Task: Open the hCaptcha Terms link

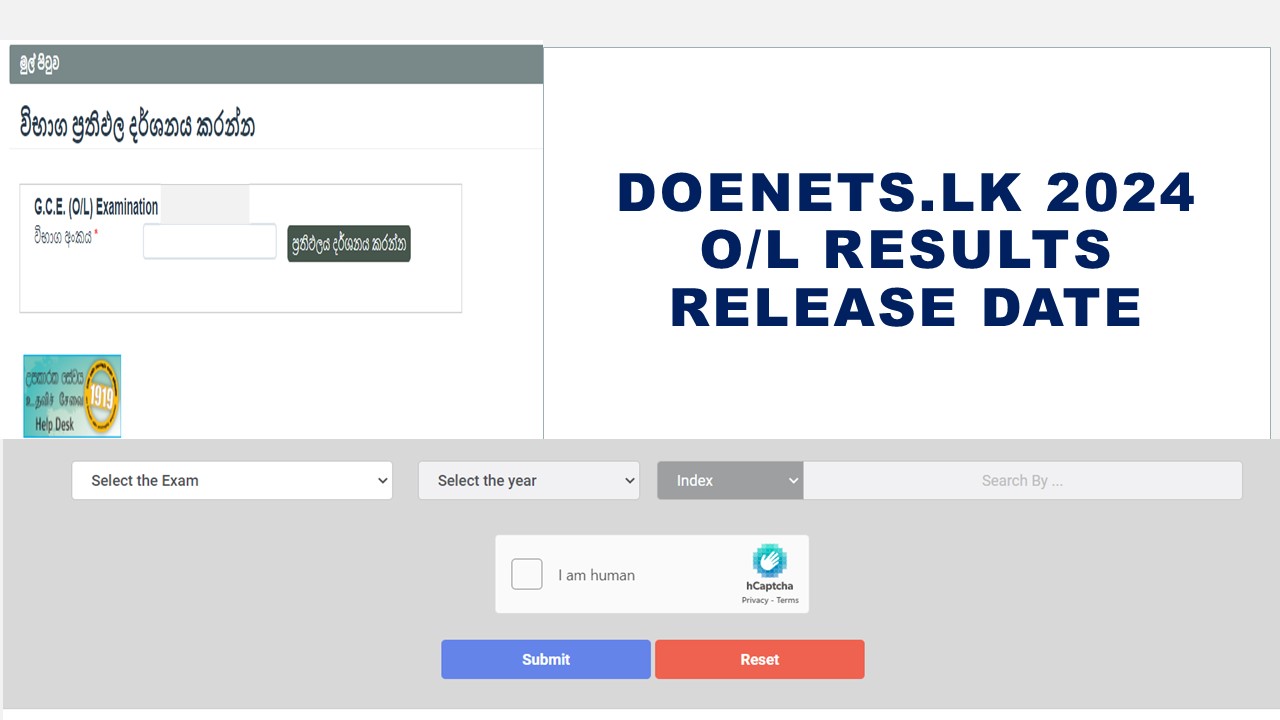Action: 787,600
